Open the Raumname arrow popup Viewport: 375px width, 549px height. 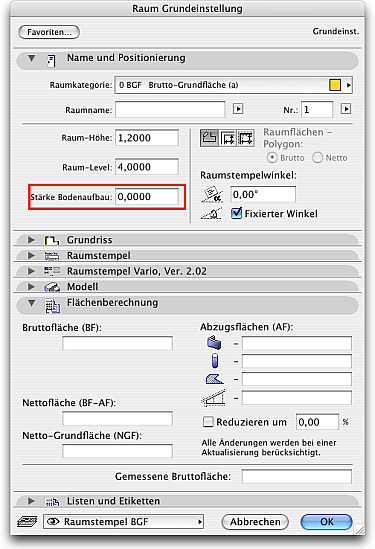[238, 109]
